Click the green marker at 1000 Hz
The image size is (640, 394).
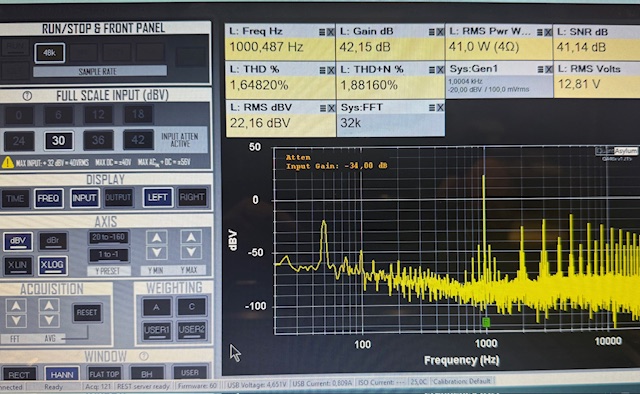click(x=486, y=323)
